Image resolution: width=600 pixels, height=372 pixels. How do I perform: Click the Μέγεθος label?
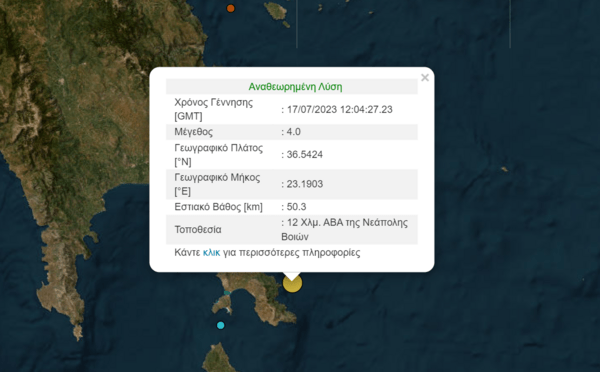[194, 132]
